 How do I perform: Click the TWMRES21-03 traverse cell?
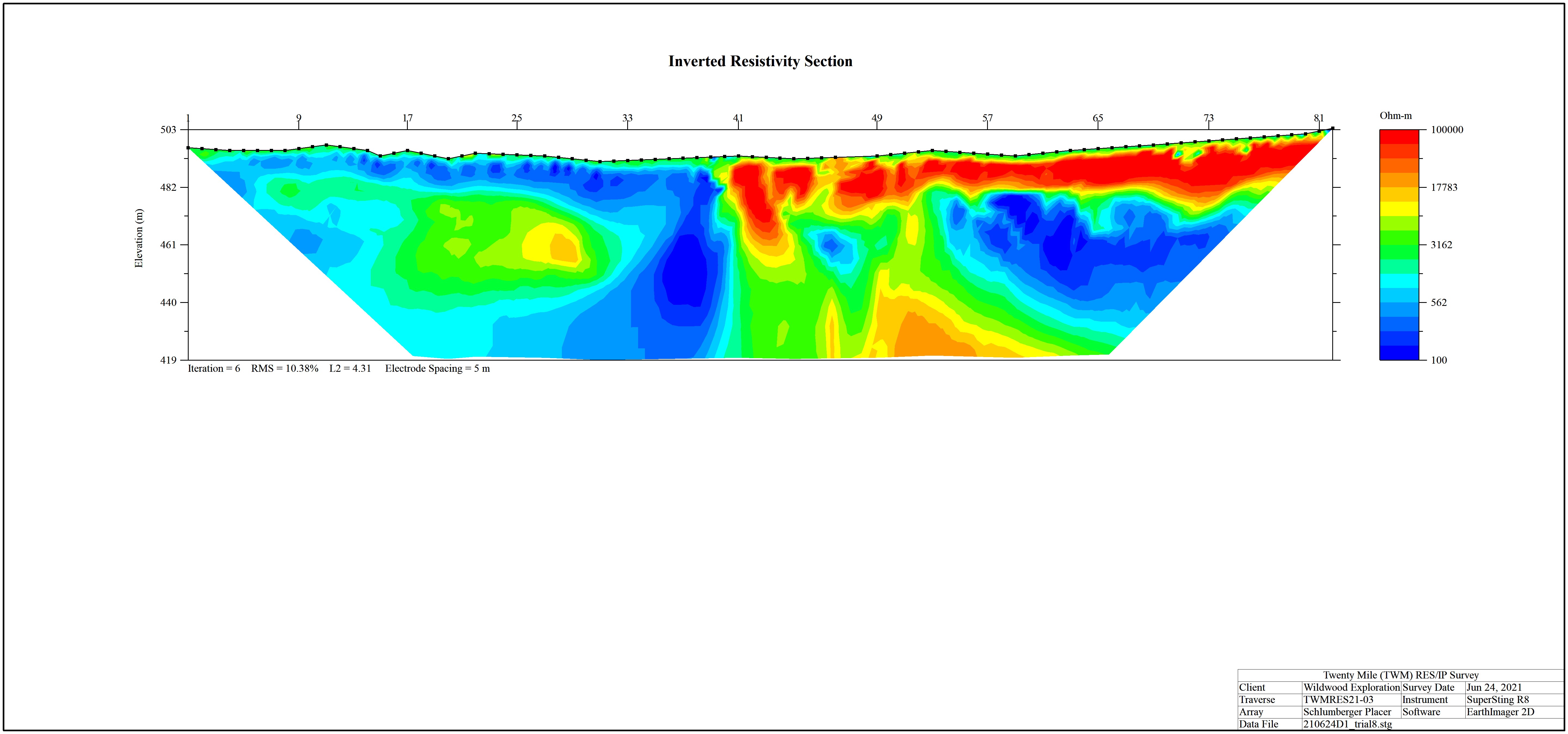point(1338,700)
